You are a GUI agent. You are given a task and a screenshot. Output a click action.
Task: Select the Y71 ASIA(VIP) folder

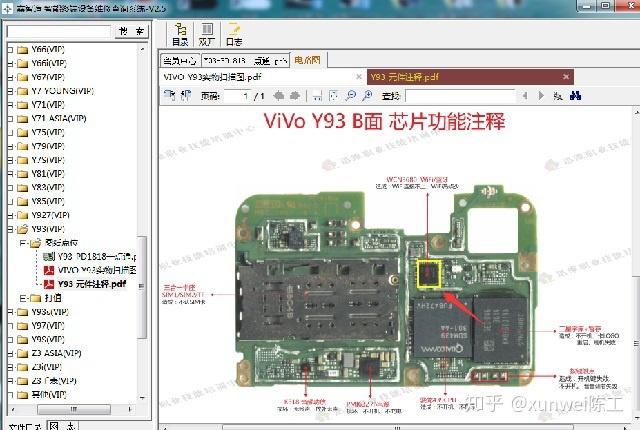(59, 119)
